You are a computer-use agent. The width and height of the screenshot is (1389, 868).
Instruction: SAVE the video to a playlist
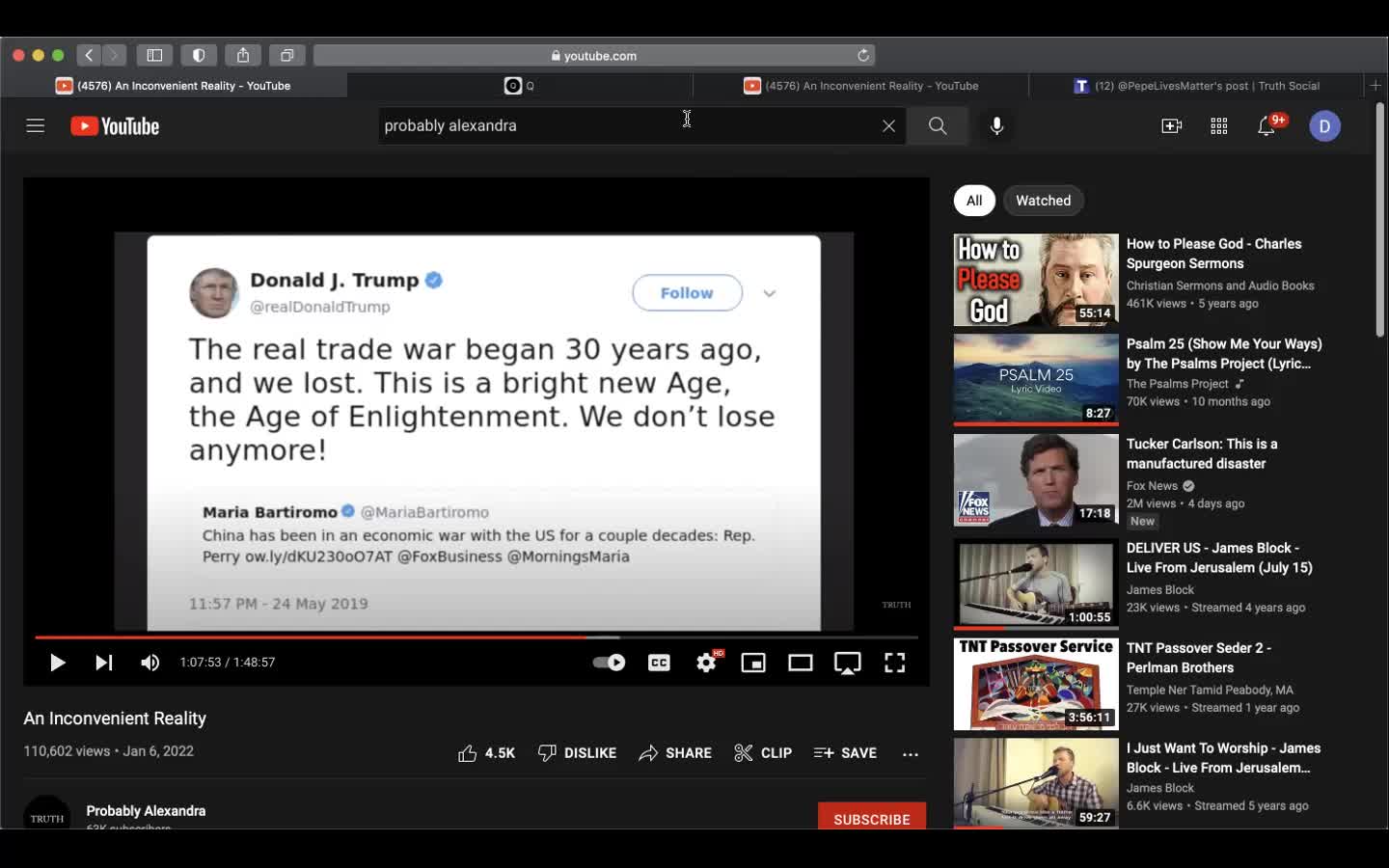845,753
